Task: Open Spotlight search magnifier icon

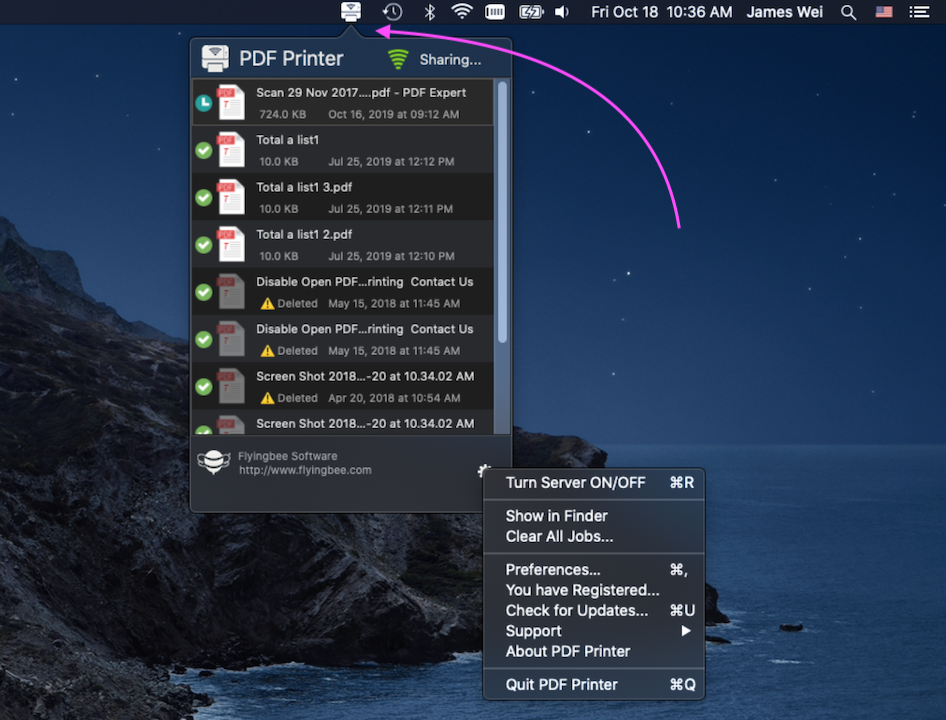Action: point(848,12)
